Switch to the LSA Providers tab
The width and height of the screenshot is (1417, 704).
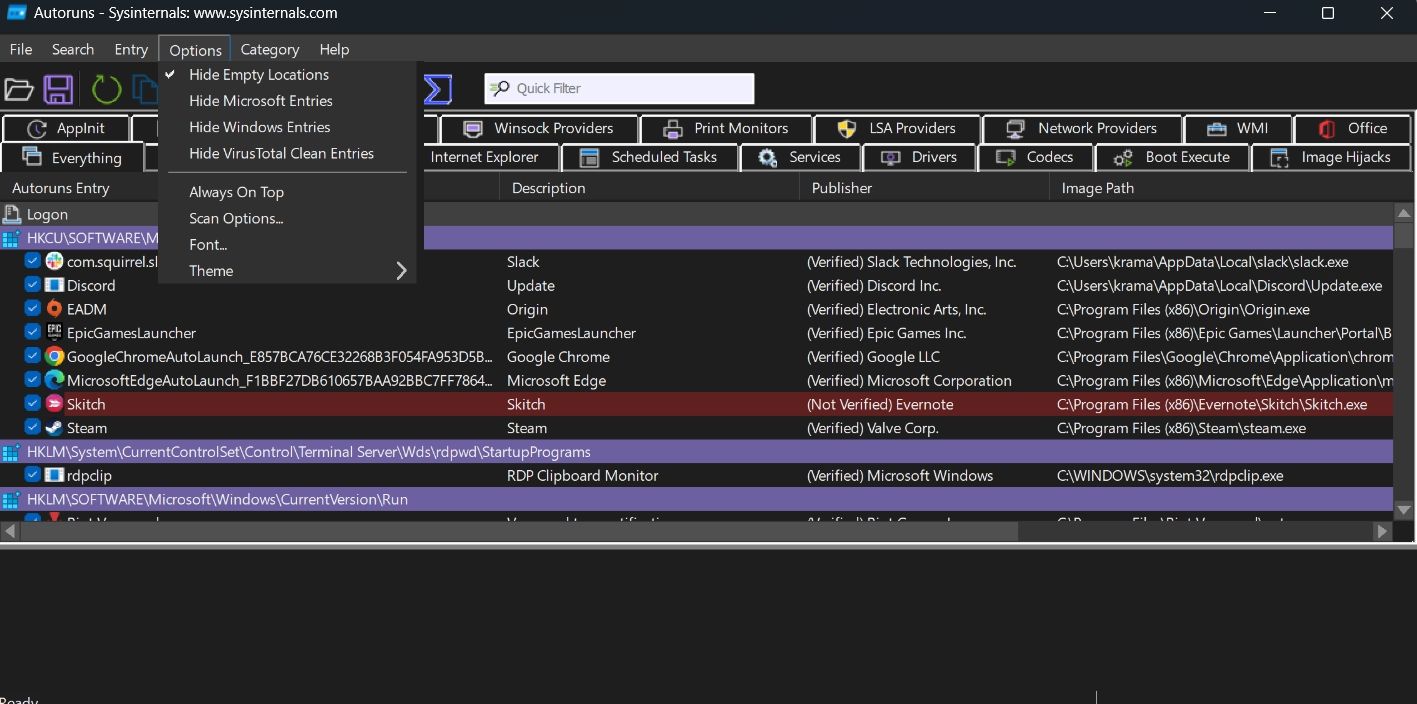[x=897, y=129]
